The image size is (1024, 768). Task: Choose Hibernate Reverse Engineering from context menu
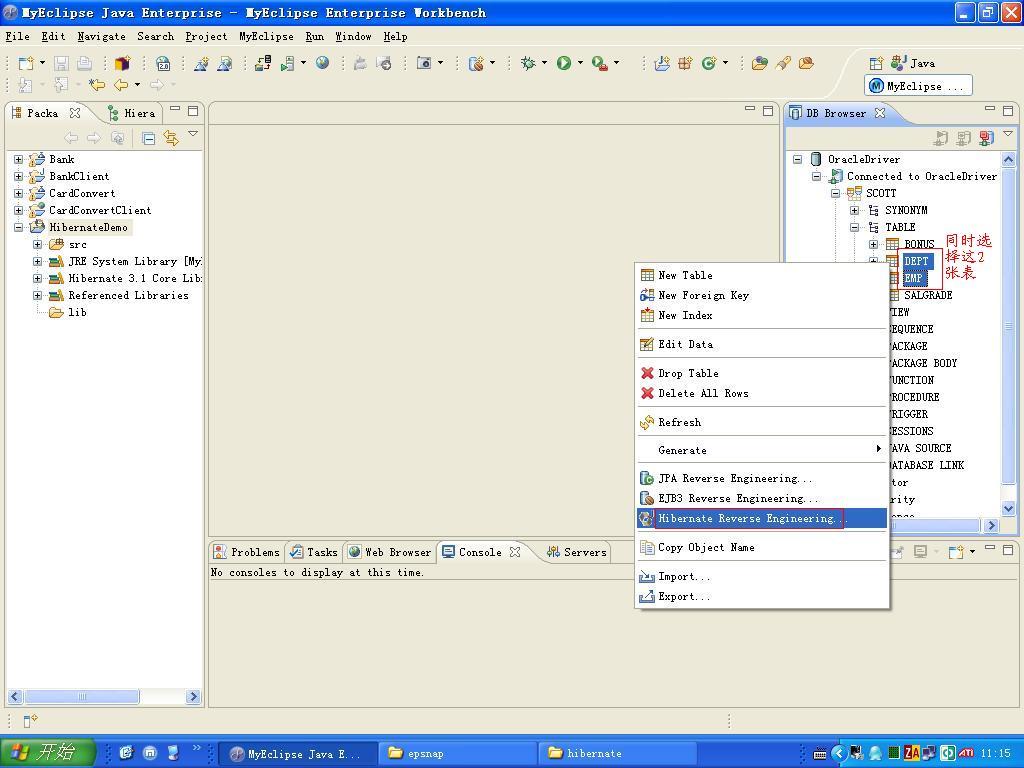point(761,519)
